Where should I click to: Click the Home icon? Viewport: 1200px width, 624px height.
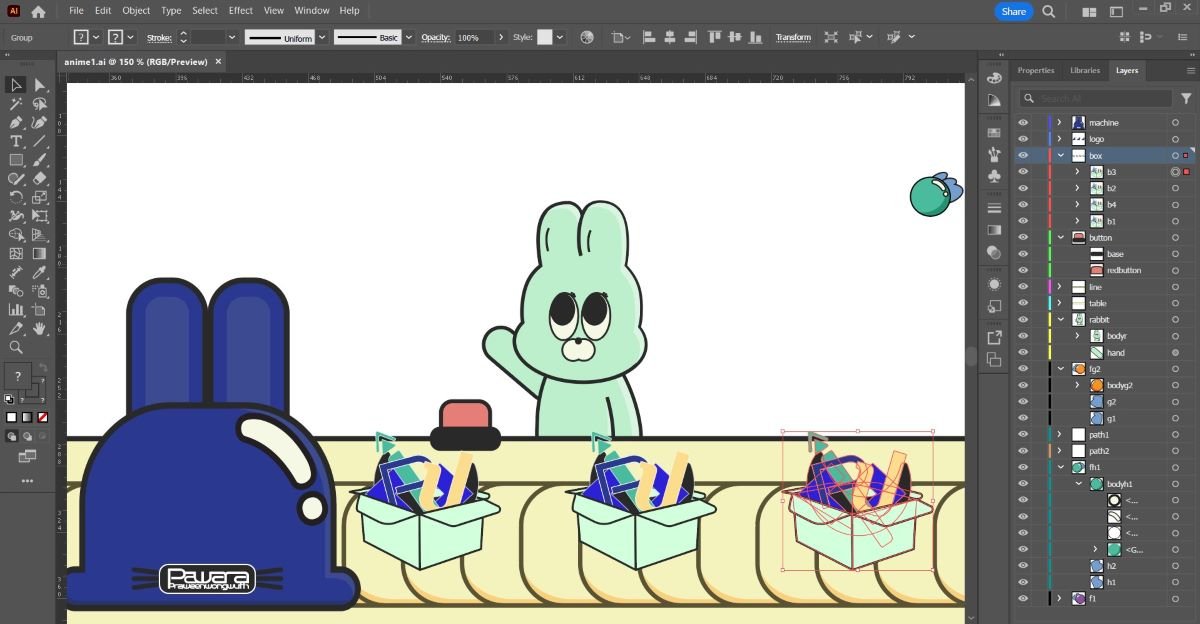[38, 12]
